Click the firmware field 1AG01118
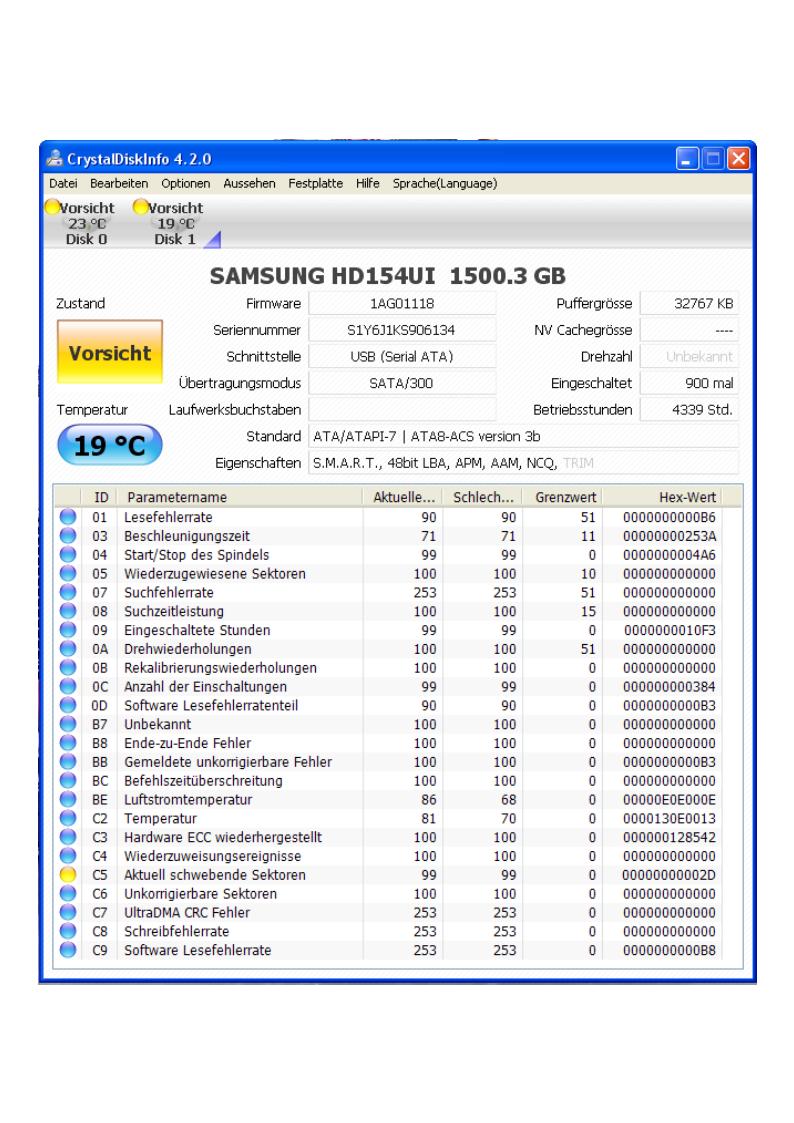The image size is (794, 1123). pos(402,304)
